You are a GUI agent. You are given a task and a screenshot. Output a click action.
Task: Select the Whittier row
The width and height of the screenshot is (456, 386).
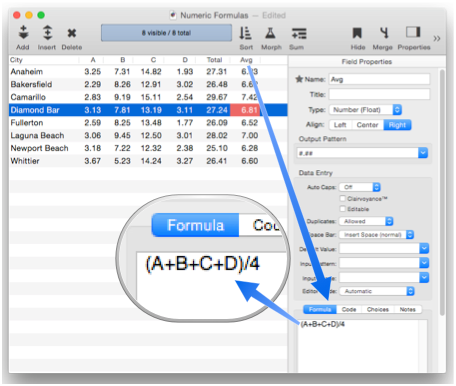[148, 161]
